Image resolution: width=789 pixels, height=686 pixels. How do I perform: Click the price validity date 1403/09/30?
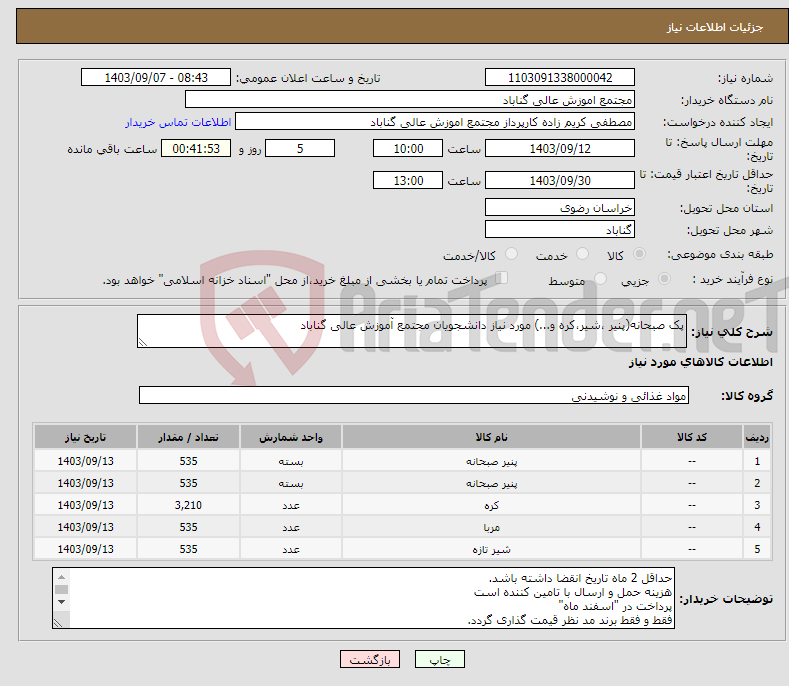(560, 180)
